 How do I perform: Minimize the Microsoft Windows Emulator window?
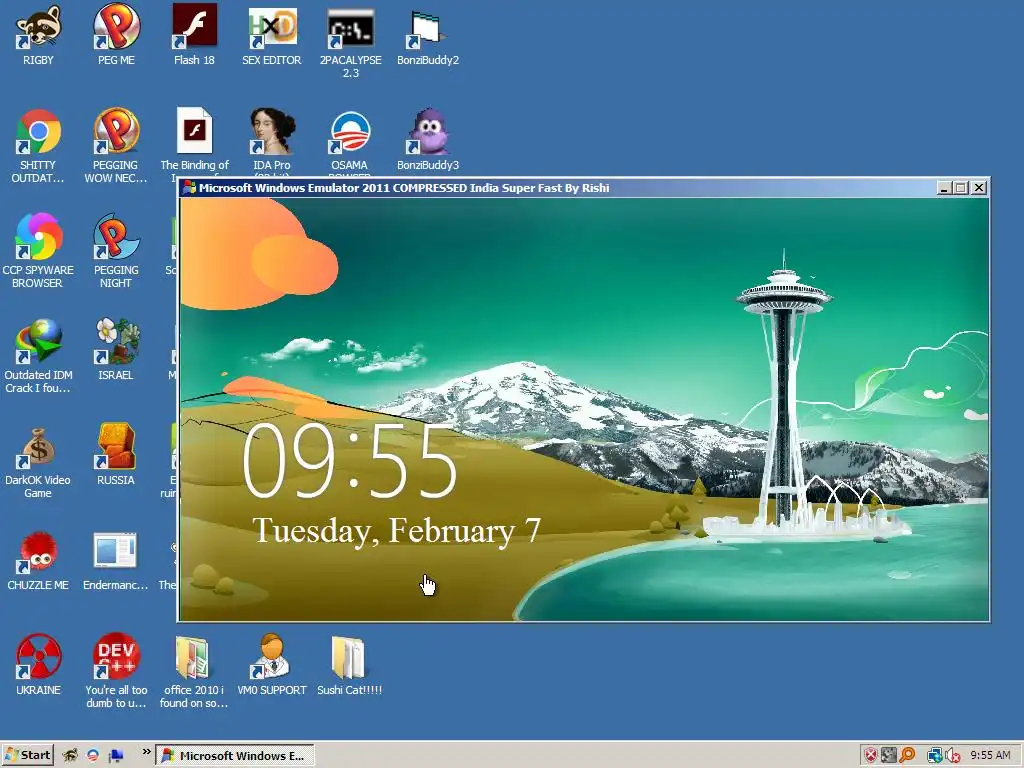point(944,188)
